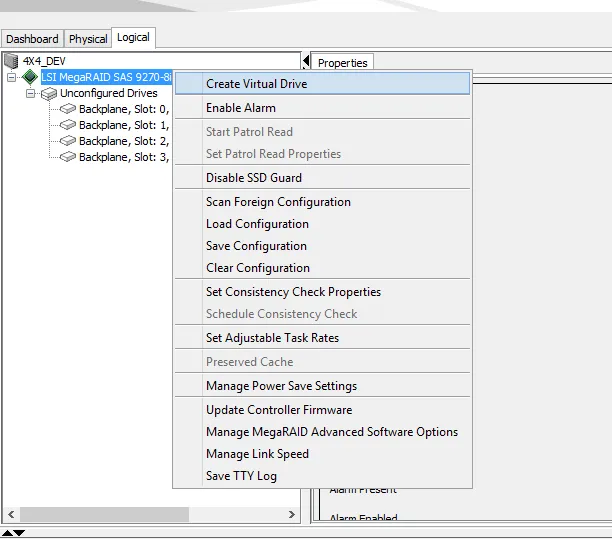The image size is (612, 539).
Task: Open the Properties tab
Action: [342, 63]
